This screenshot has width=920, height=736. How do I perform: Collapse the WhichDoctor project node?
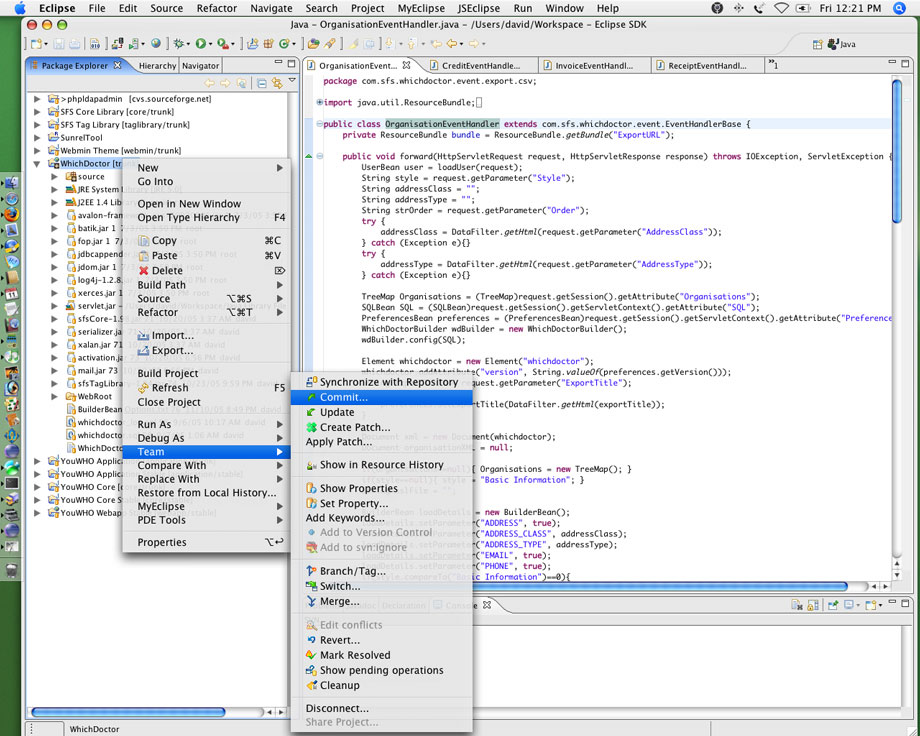pos(37,164)
